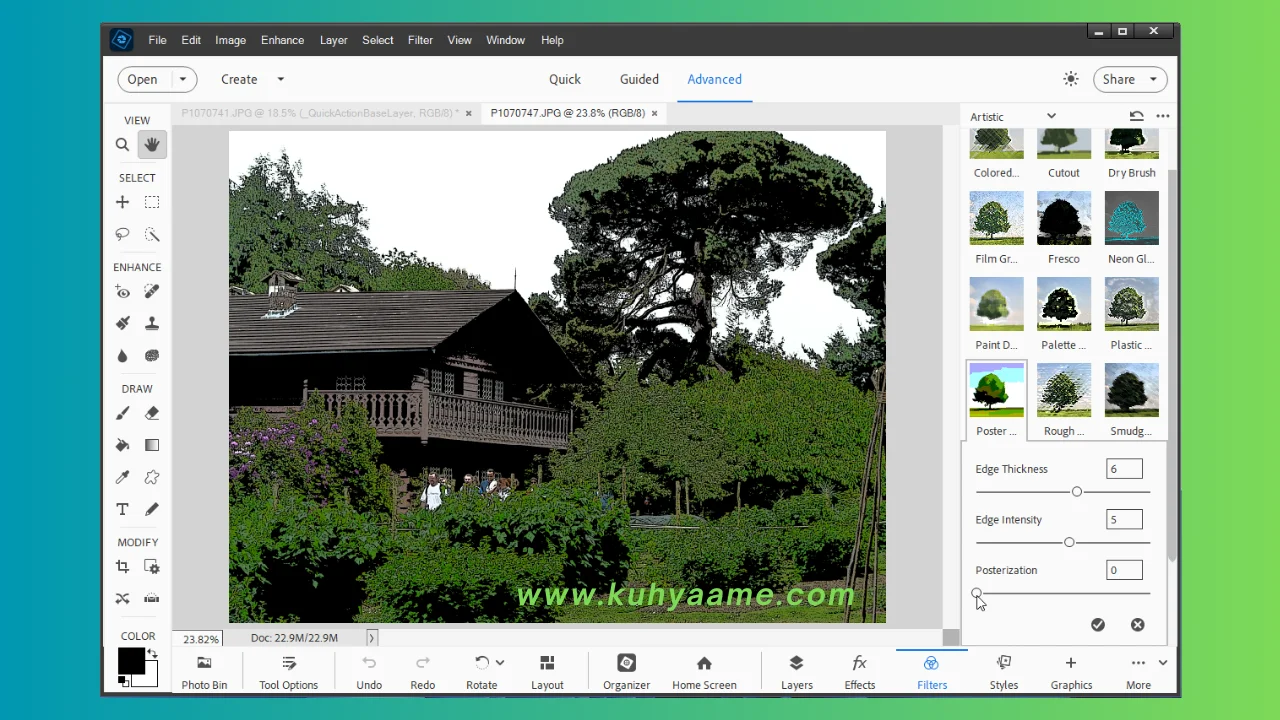
Task: Select the Paint Bucket tool
Action: (x=122, y=445)
